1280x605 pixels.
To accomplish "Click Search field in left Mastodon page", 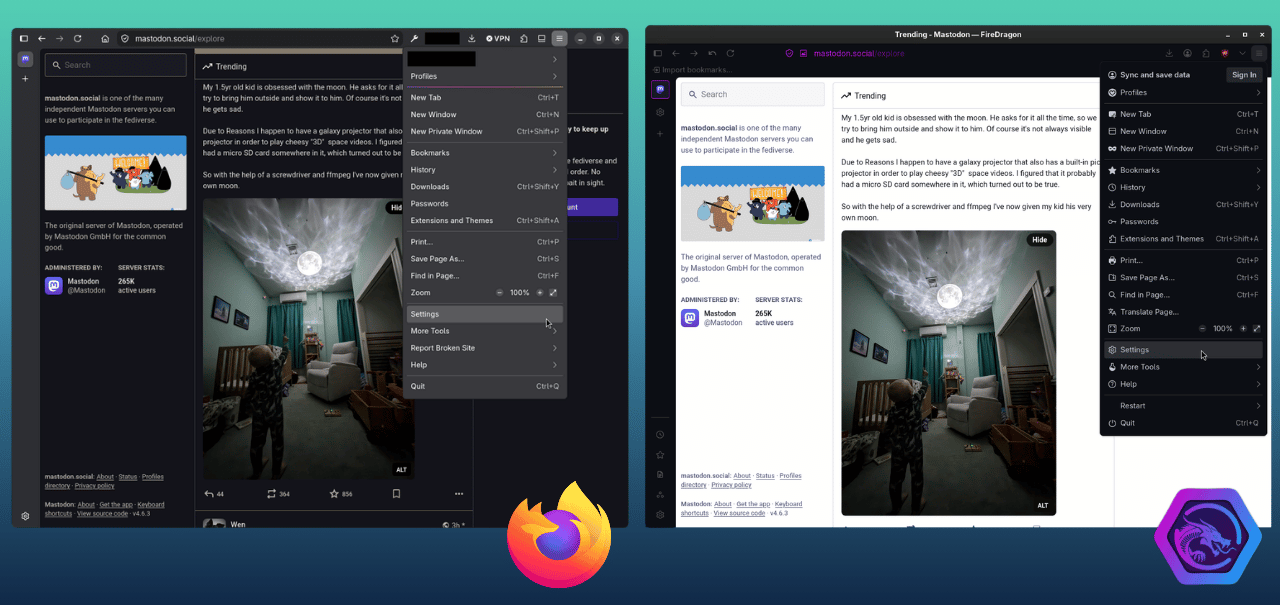I will [116, 65].
